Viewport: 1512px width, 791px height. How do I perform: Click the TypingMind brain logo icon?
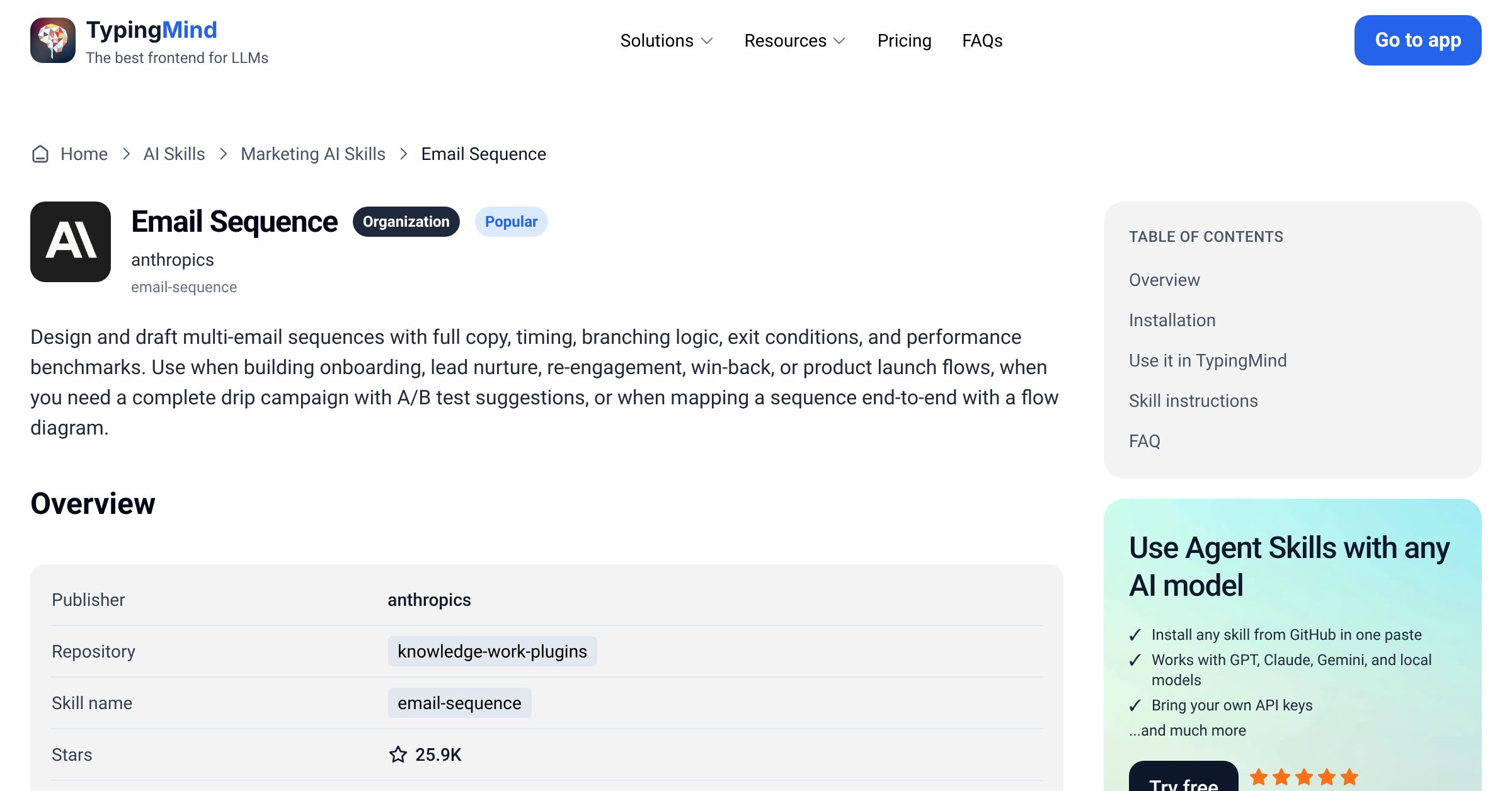[53, 40]
